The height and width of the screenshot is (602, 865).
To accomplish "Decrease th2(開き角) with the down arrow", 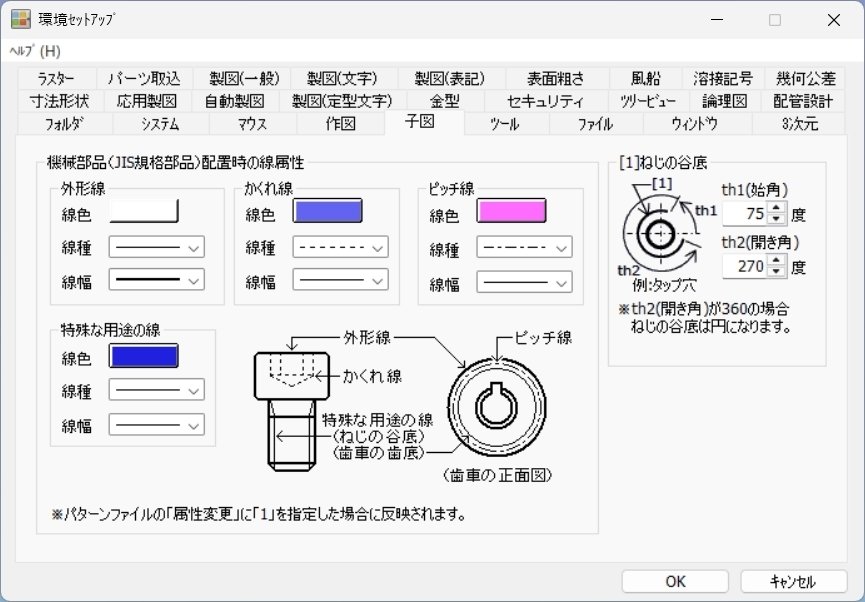I will coord(777,272).
